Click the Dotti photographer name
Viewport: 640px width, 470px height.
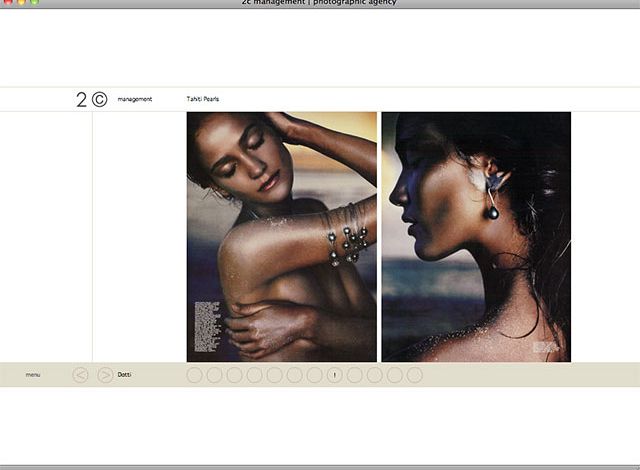124,375
